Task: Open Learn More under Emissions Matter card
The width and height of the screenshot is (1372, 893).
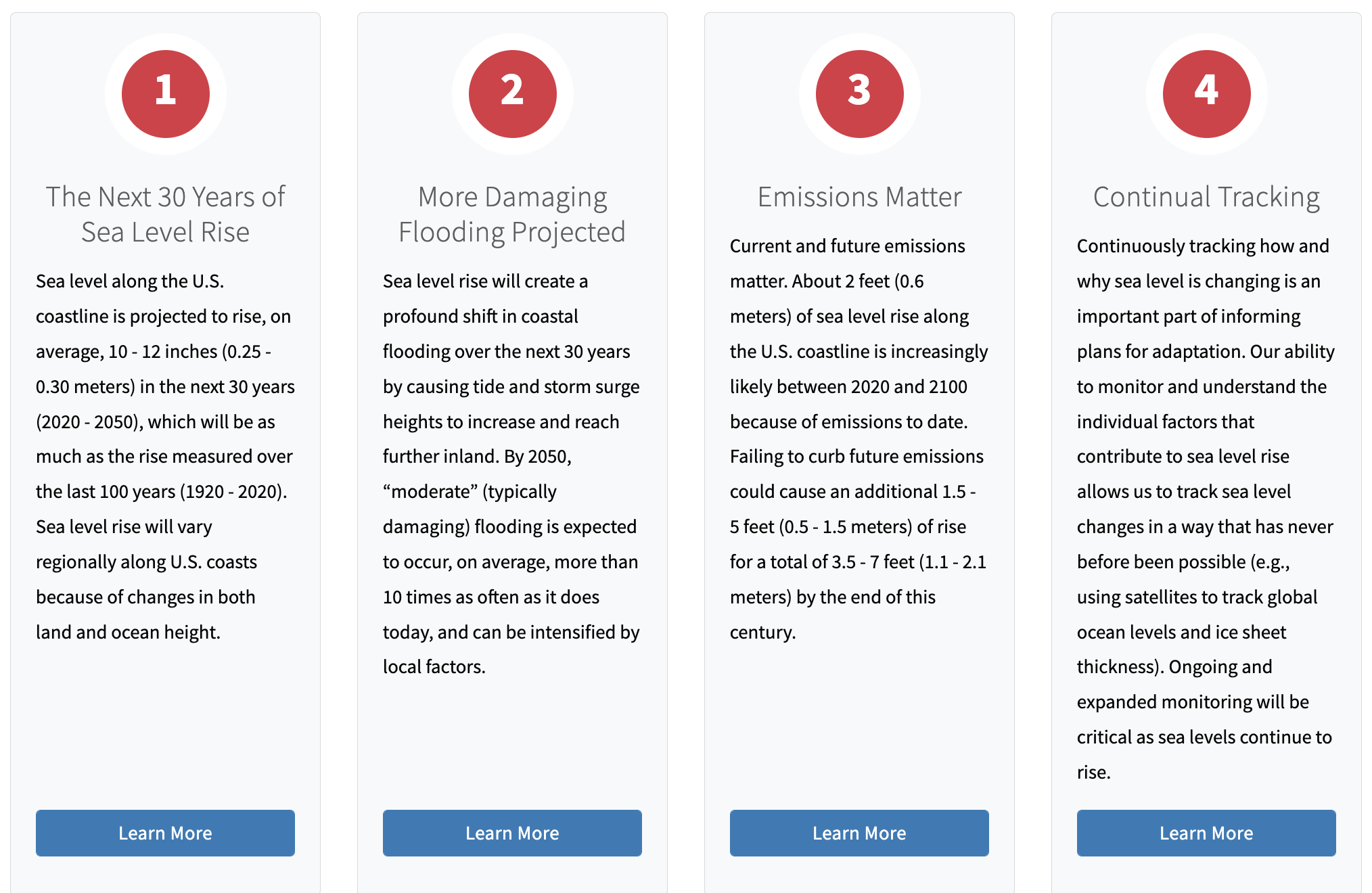Action: point(859,833)
